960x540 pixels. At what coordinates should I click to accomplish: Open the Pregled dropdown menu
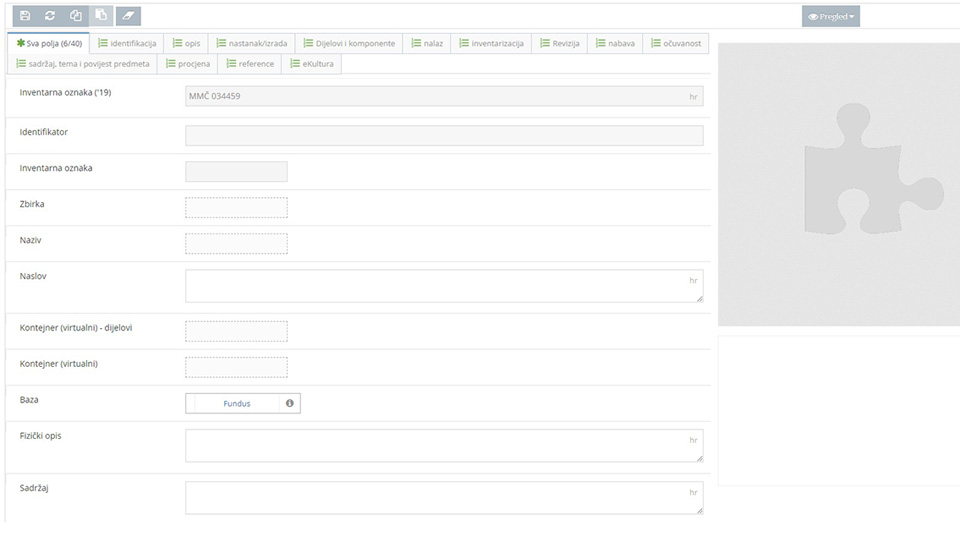[x=830, y=16]
